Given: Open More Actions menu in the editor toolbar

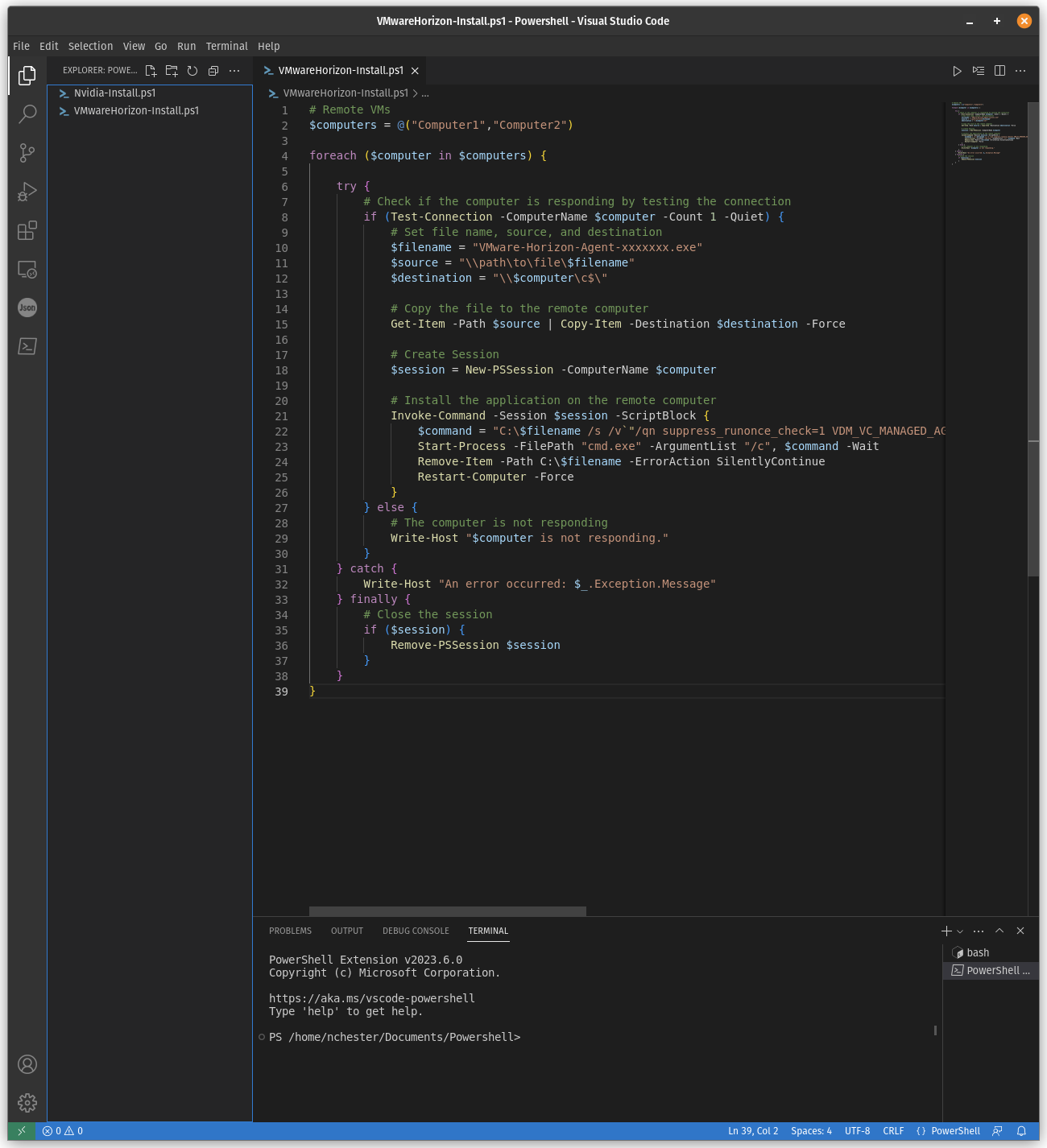Looking at the screenshot, I should click(1020, 71).
